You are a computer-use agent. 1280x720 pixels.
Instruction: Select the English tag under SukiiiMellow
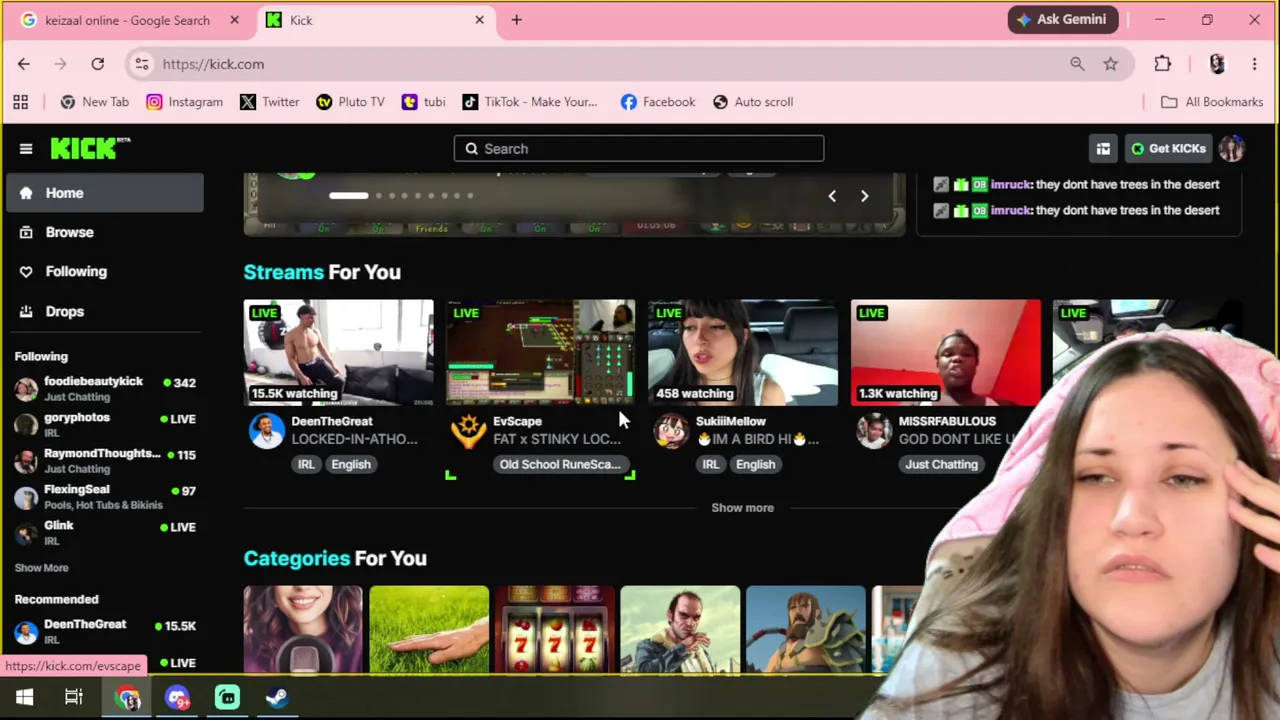point(756,464)
